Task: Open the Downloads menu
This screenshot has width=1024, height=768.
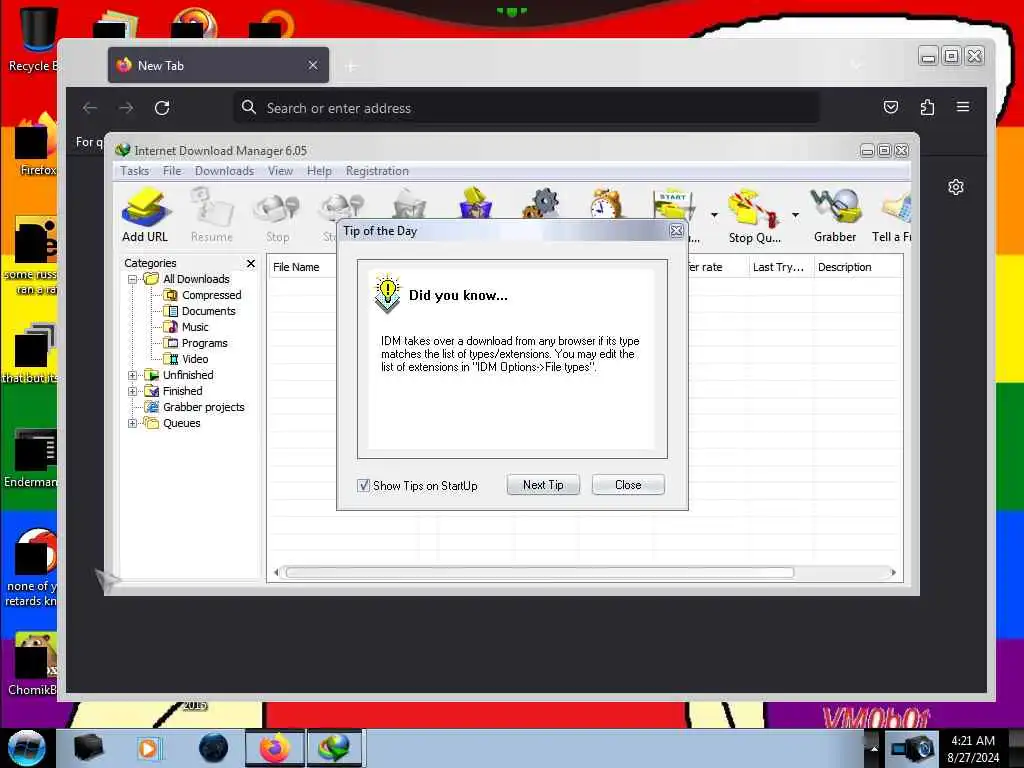Action: (x=225, y=171)
